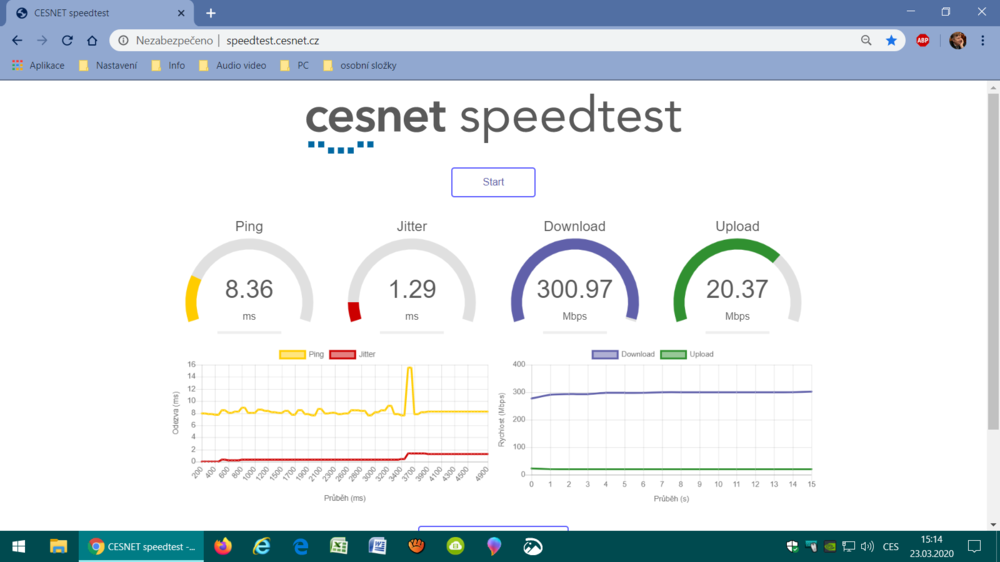
Task: Open the Nastavení bookmarks folder
Action: click(x=108, y=66)
